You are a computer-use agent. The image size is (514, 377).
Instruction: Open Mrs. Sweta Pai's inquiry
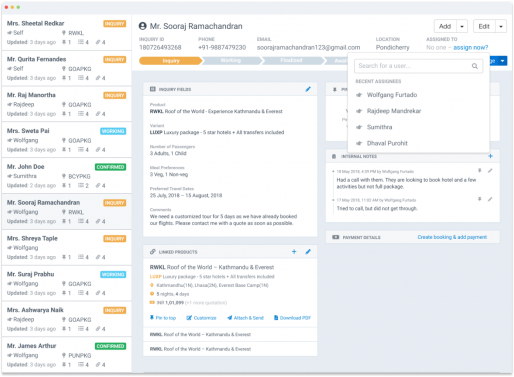(x=67, y=140)
